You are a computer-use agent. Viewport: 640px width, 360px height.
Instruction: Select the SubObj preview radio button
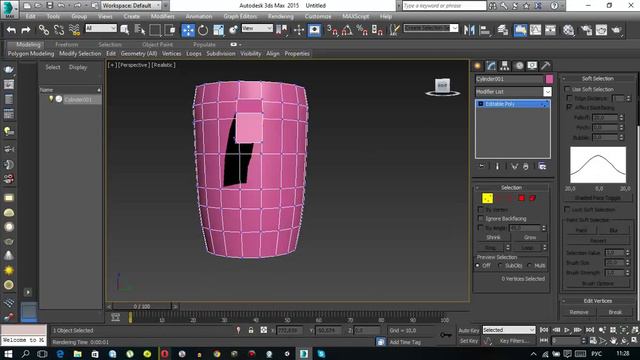(500, 266)
